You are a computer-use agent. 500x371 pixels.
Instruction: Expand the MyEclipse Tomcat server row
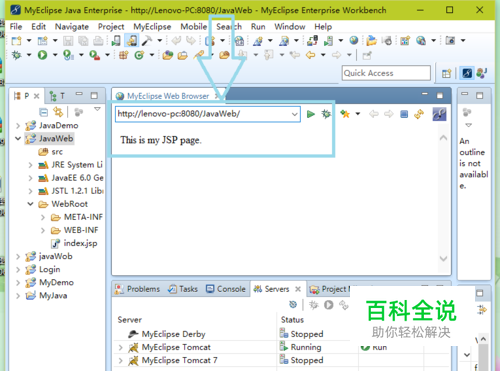(x=121, y=347)
